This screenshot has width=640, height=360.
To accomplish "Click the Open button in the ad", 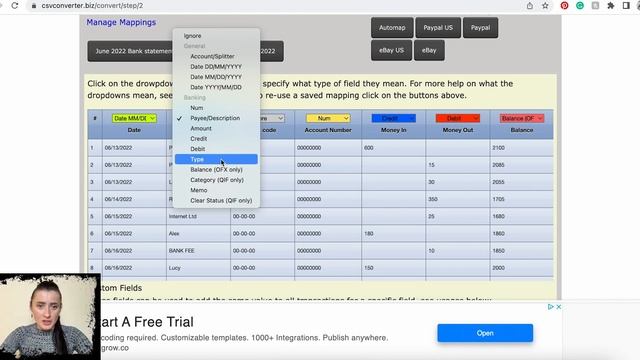I will click(485, 333).
